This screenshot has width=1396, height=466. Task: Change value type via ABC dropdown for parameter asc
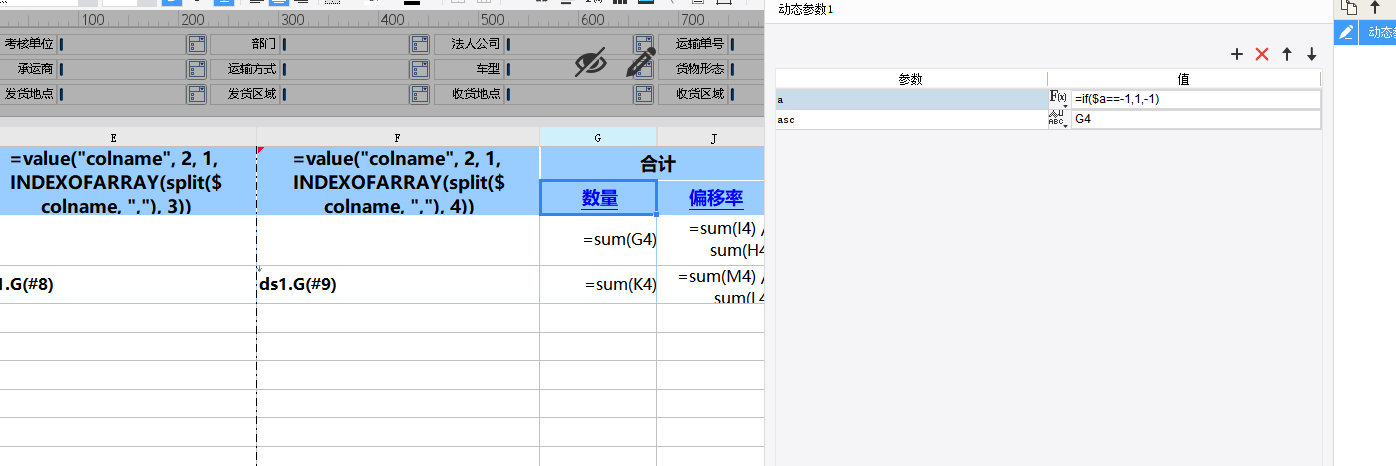[1058, 119]
